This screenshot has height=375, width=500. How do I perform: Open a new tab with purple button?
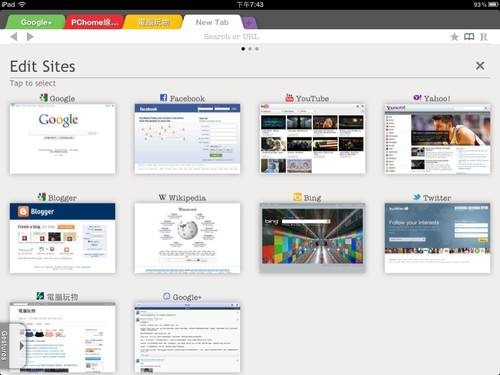coord(249,23)
